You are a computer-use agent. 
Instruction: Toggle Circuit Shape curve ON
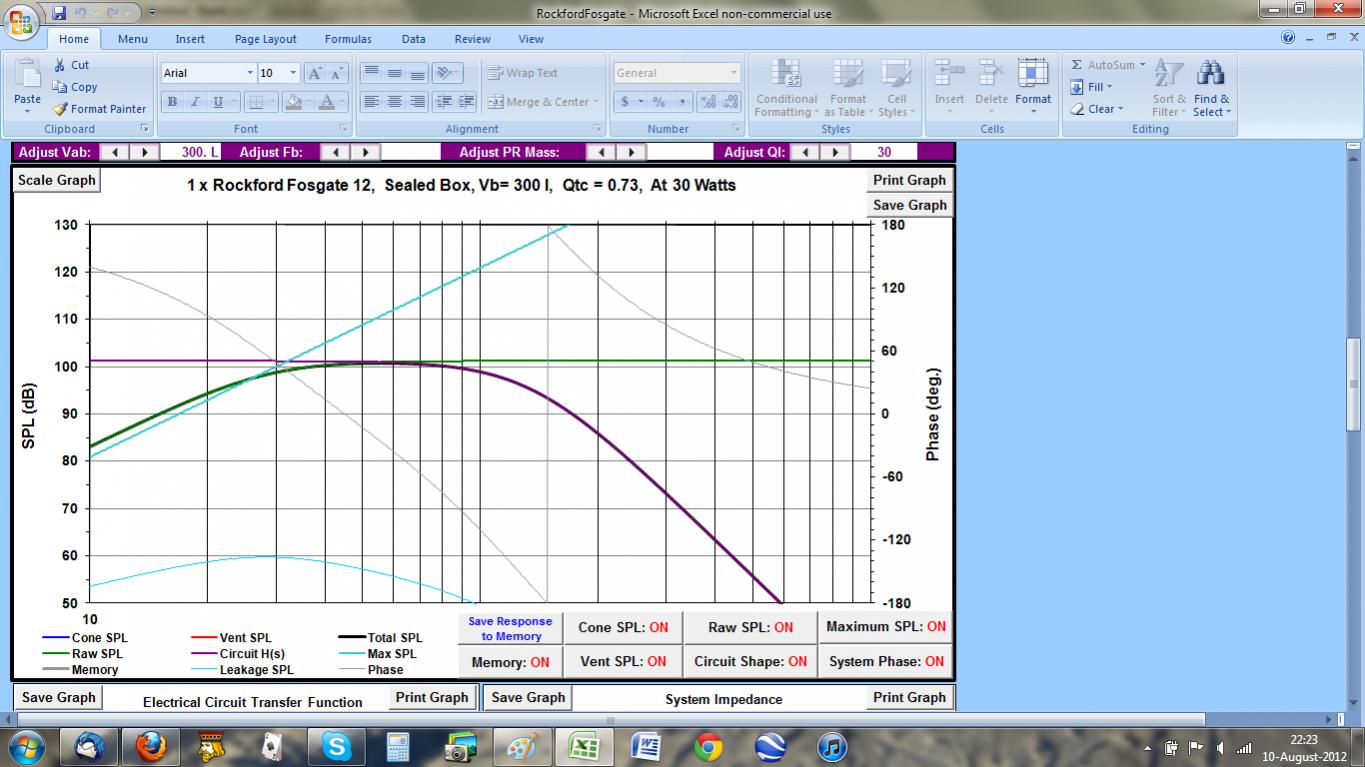750,662
